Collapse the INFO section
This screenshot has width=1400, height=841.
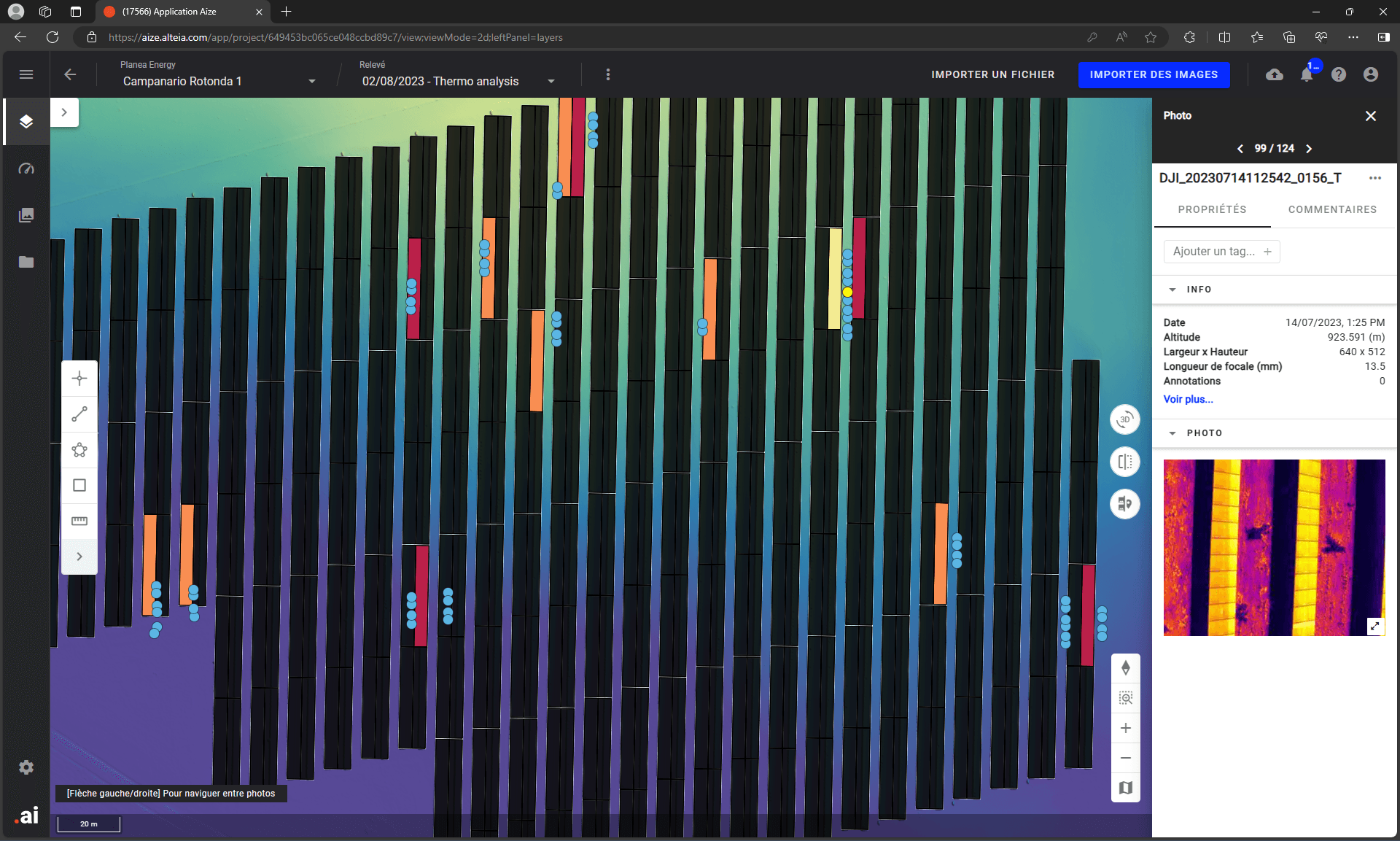[1172, 290]
